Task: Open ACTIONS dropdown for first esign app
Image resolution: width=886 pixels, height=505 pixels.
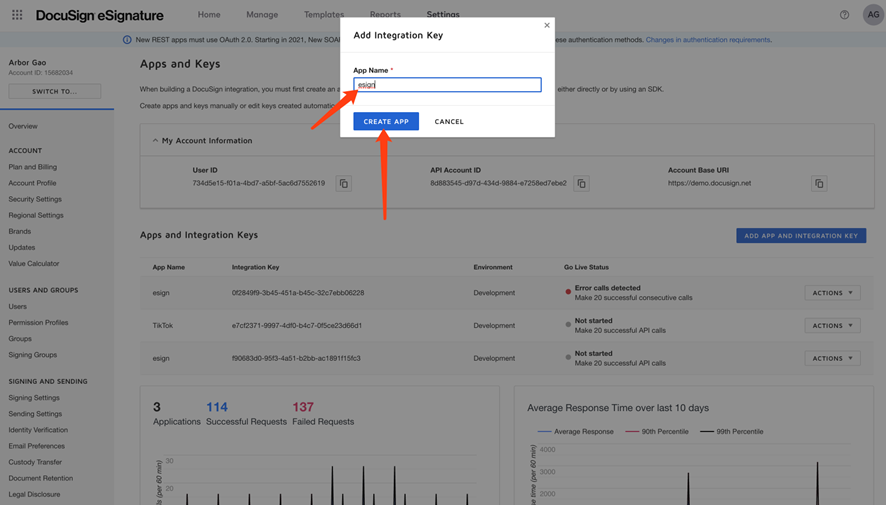Action: coord(832,293)
